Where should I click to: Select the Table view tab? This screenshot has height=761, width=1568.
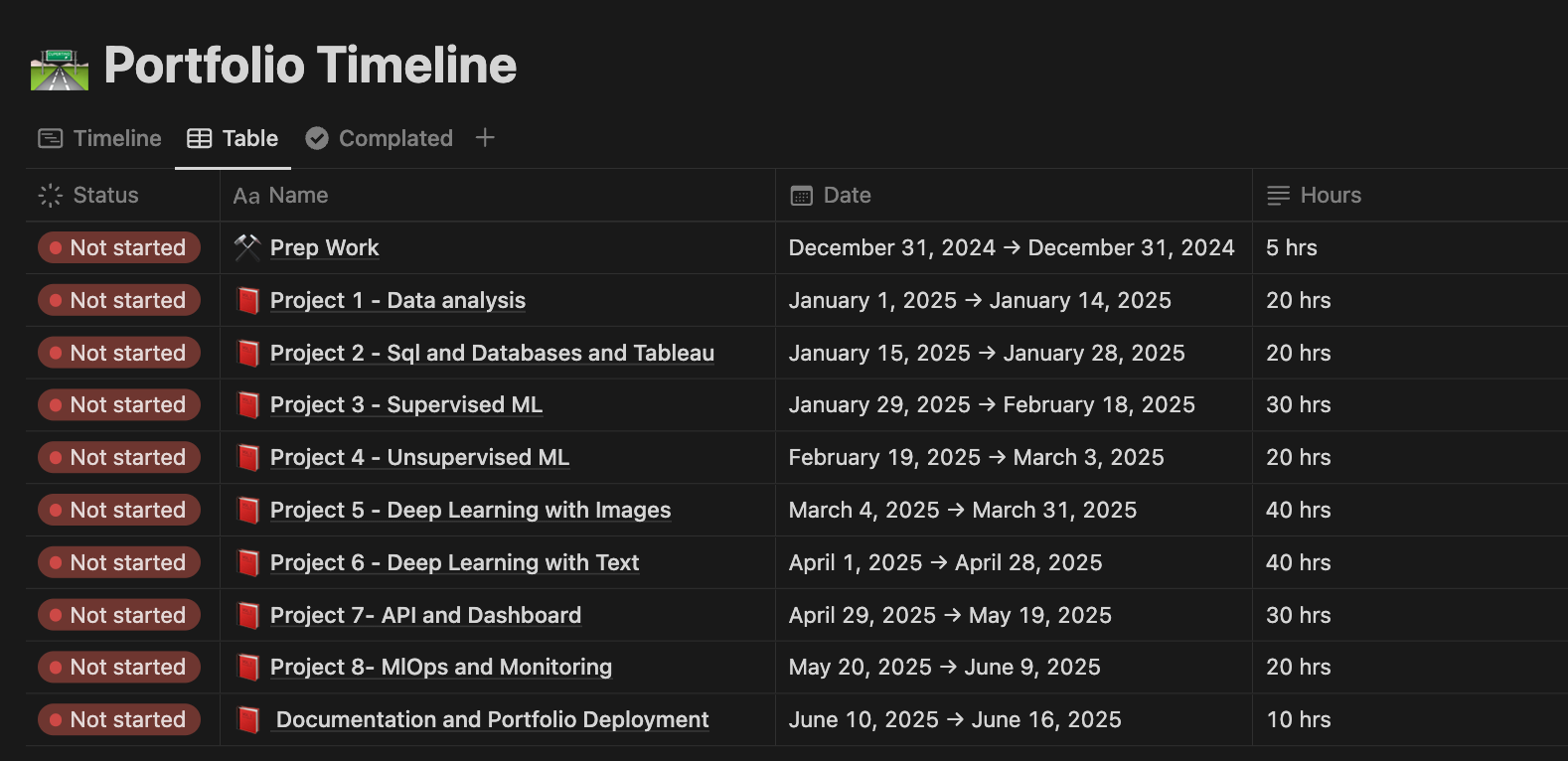click(234, 138)
